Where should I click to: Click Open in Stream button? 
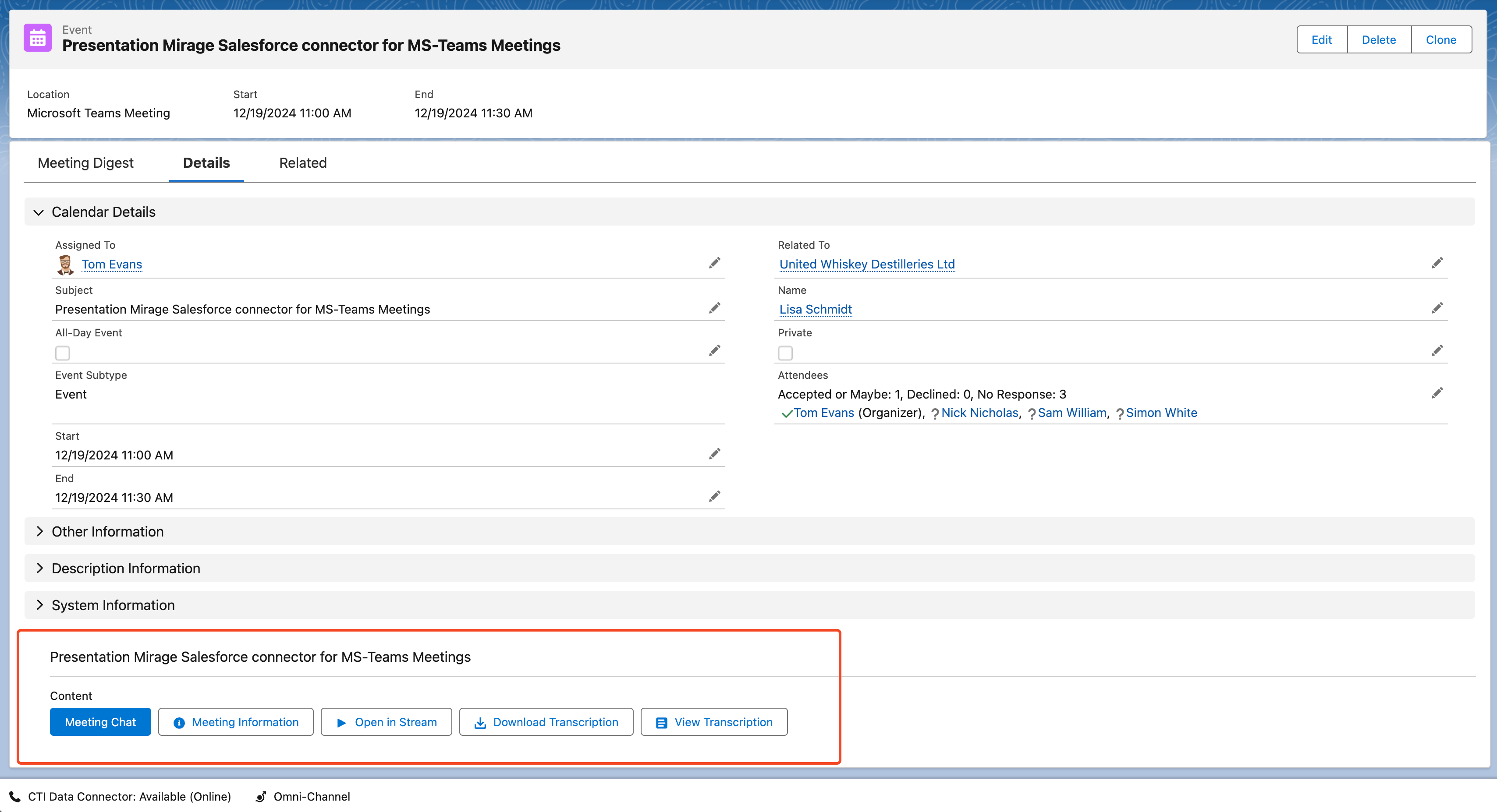(x=387, y=722)
